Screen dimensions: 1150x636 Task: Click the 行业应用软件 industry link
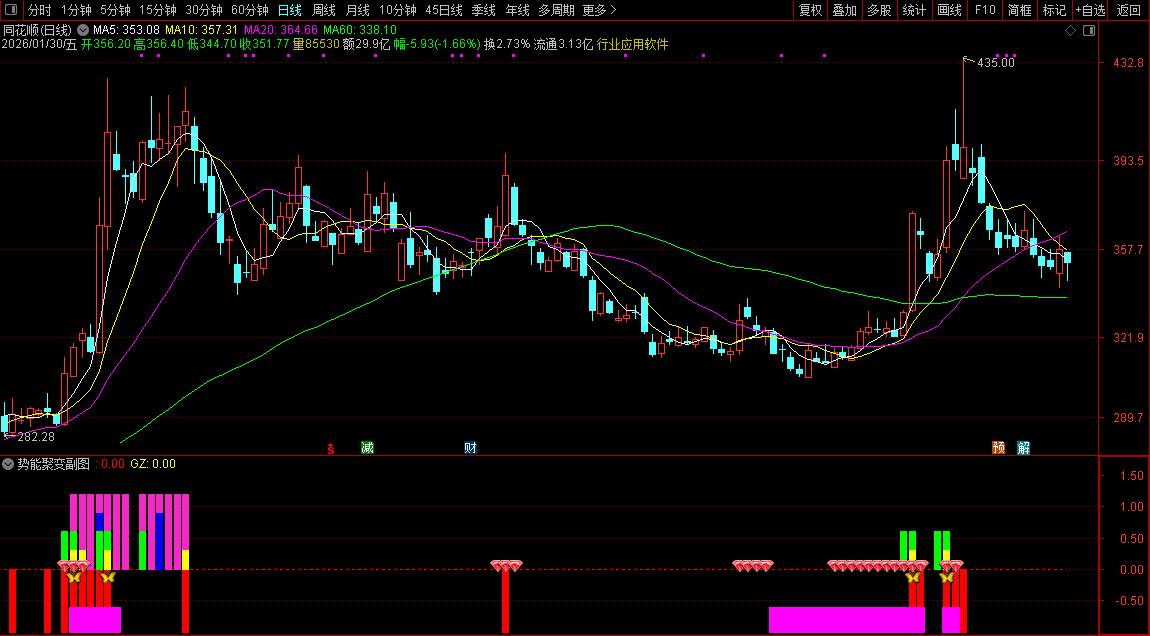632,44
